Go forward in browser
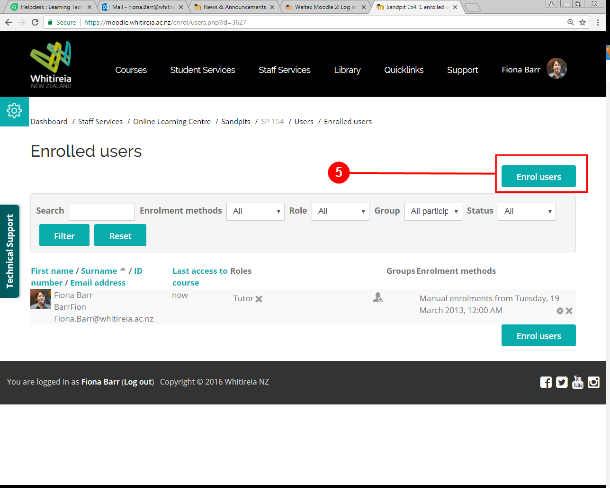 22,23
